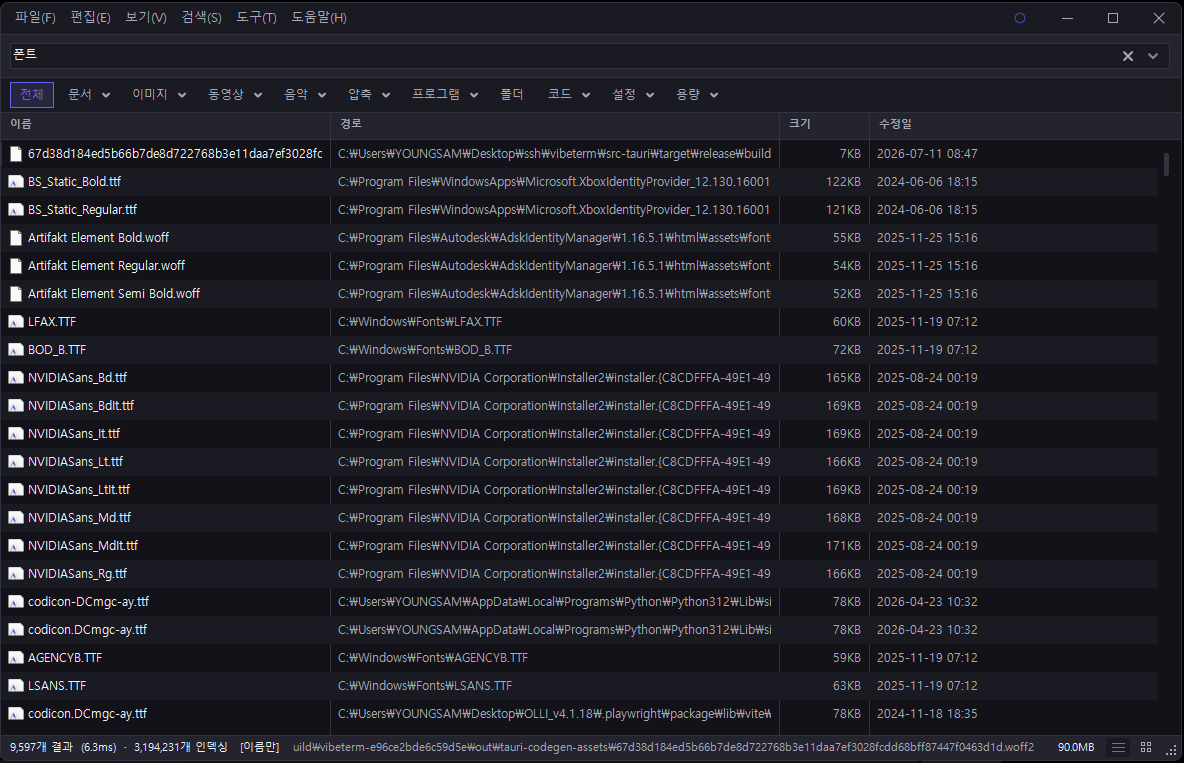The image size is (1184, 763).
Task: Filter results by 이미지
Action: coord(150,94)
